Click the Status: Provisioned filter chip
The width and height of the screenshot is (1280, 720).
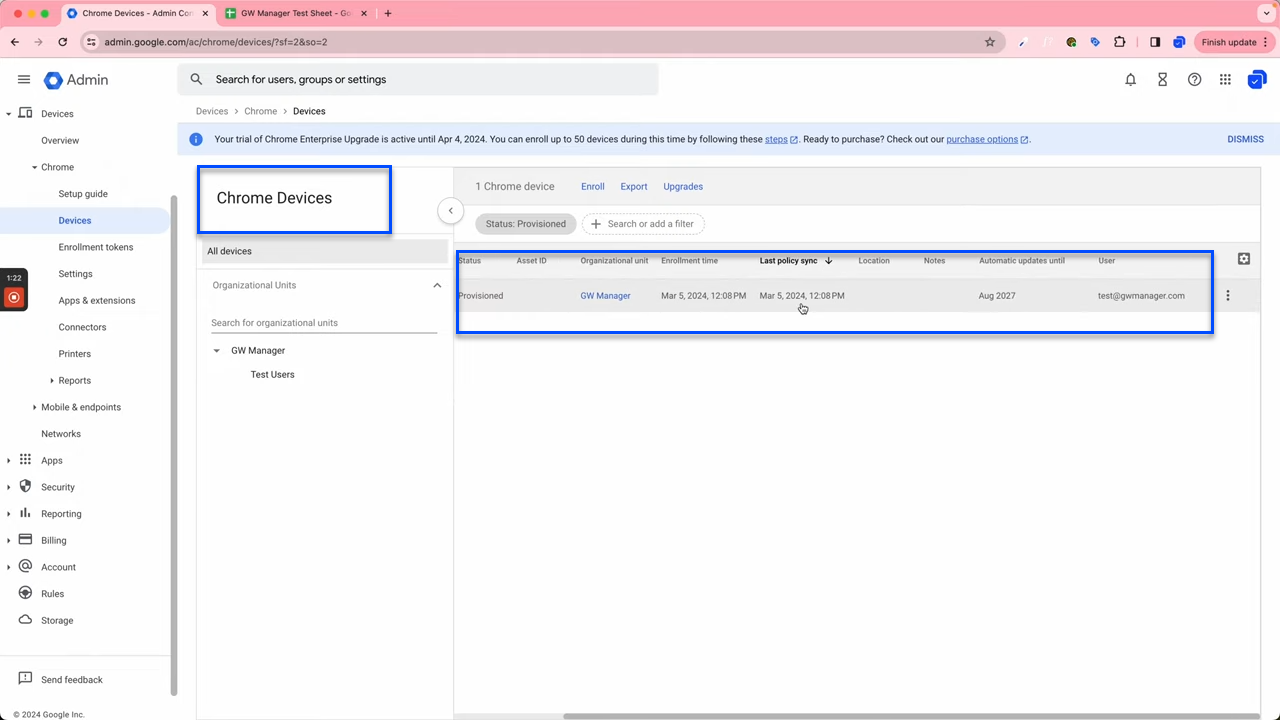(x=526, y=224)
